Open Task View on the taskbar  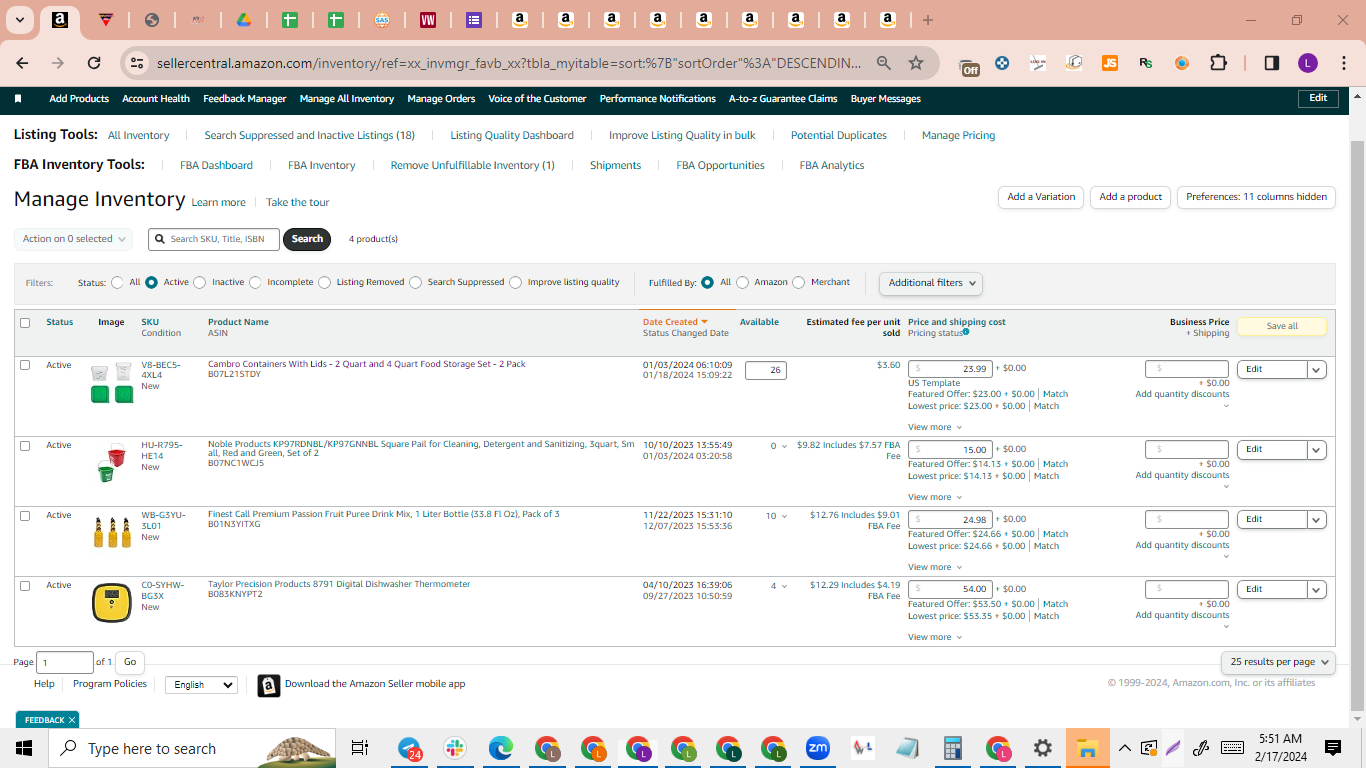point(360,748)
